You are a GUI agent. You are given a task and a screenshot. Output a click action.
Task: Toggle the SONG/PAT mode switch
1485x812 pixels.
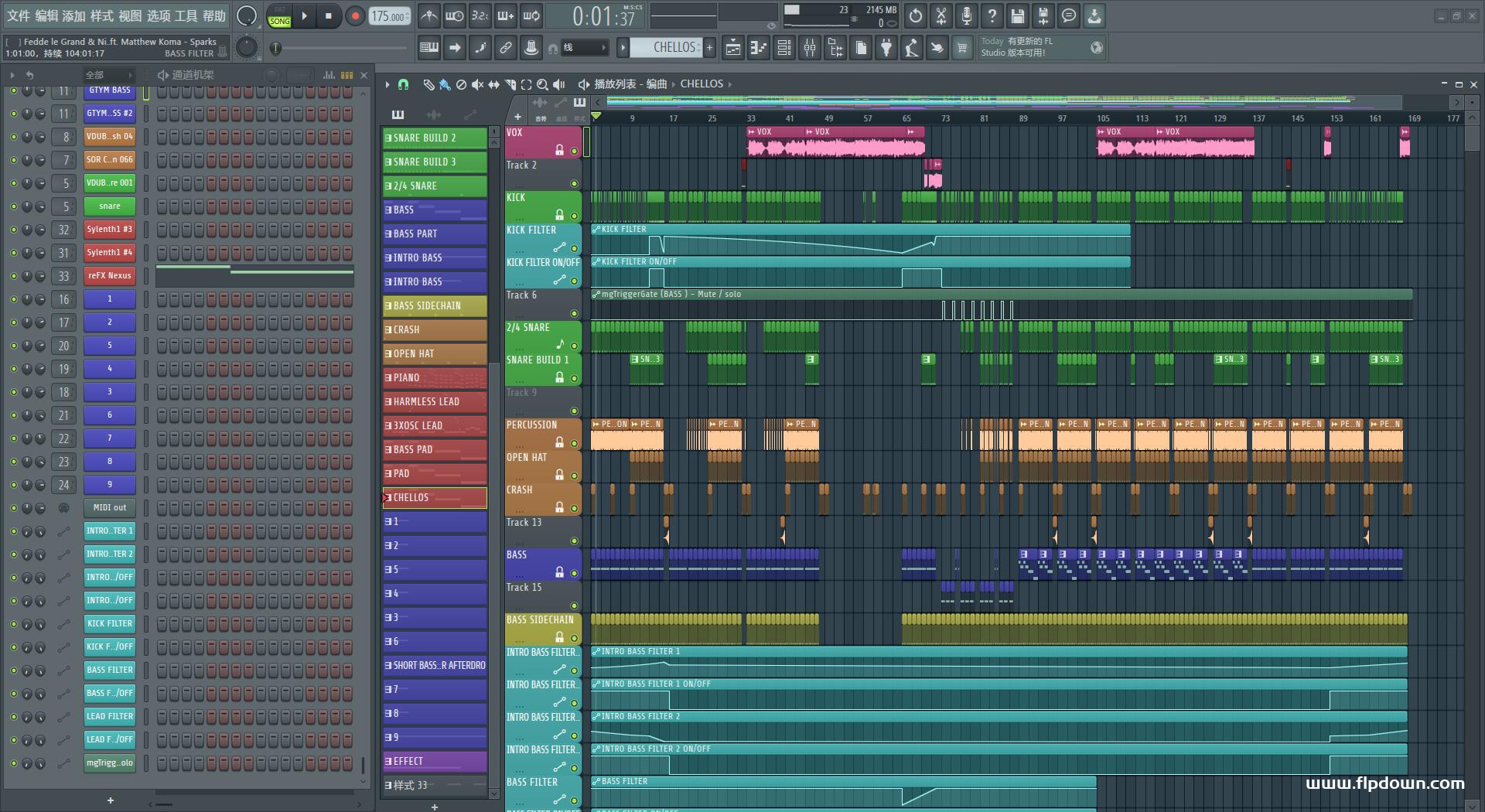[x=279, y=16]
